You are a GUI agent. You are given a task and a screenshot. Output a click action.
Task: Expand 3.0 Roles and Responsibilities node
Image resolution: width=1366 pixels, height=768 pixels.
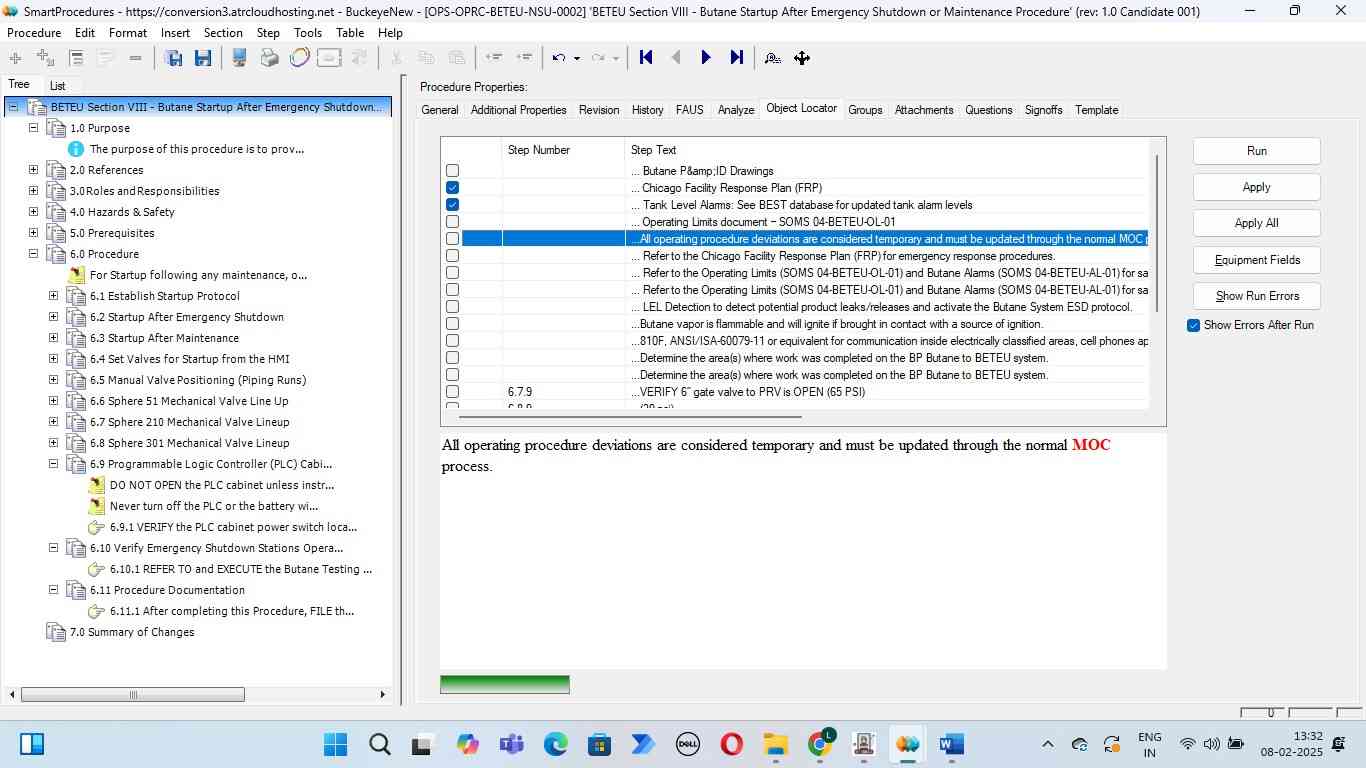[33, 191]
